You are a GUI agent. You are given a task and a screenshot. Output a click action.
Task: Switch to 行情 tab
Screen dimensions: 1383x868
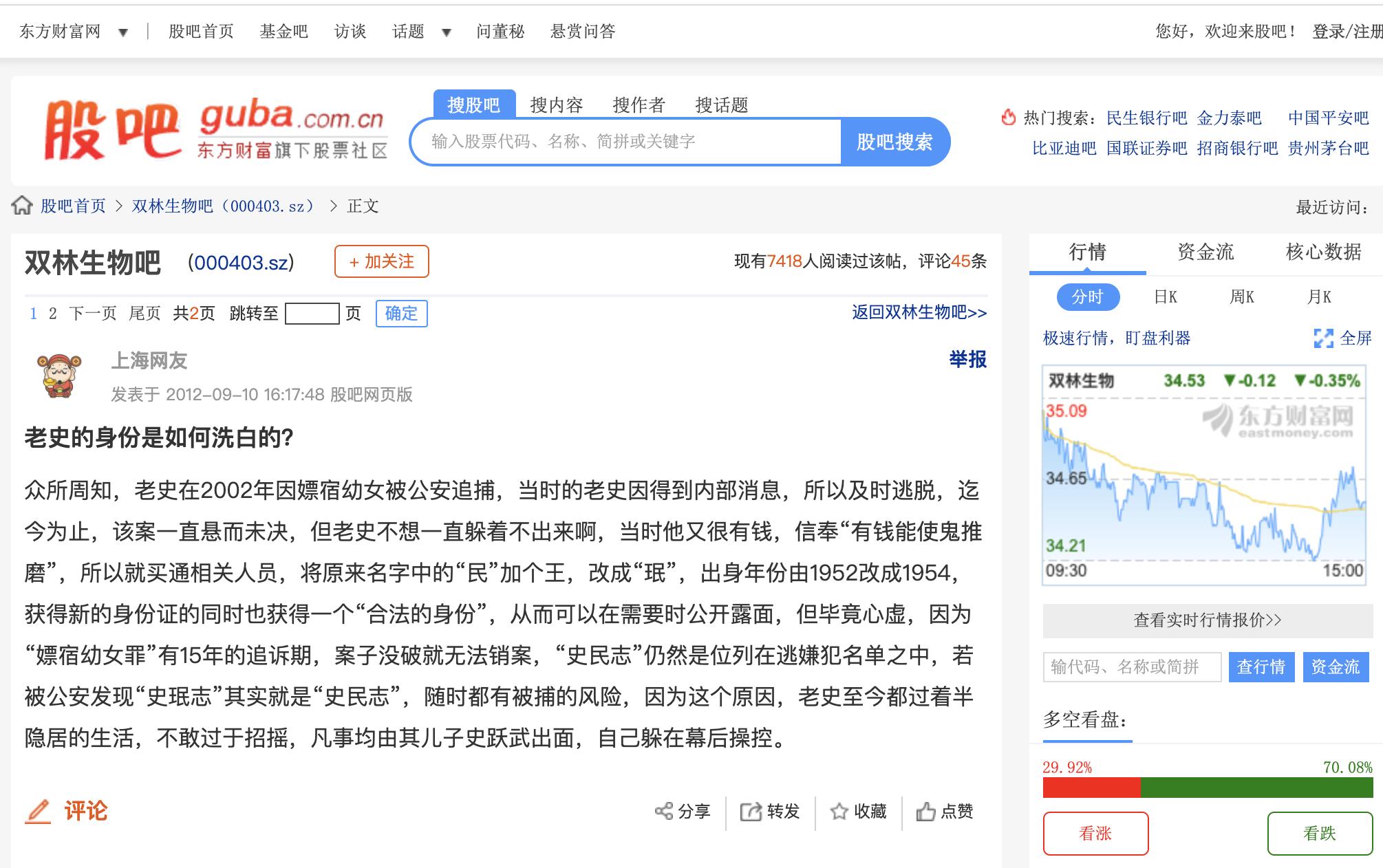[1088, 252]
